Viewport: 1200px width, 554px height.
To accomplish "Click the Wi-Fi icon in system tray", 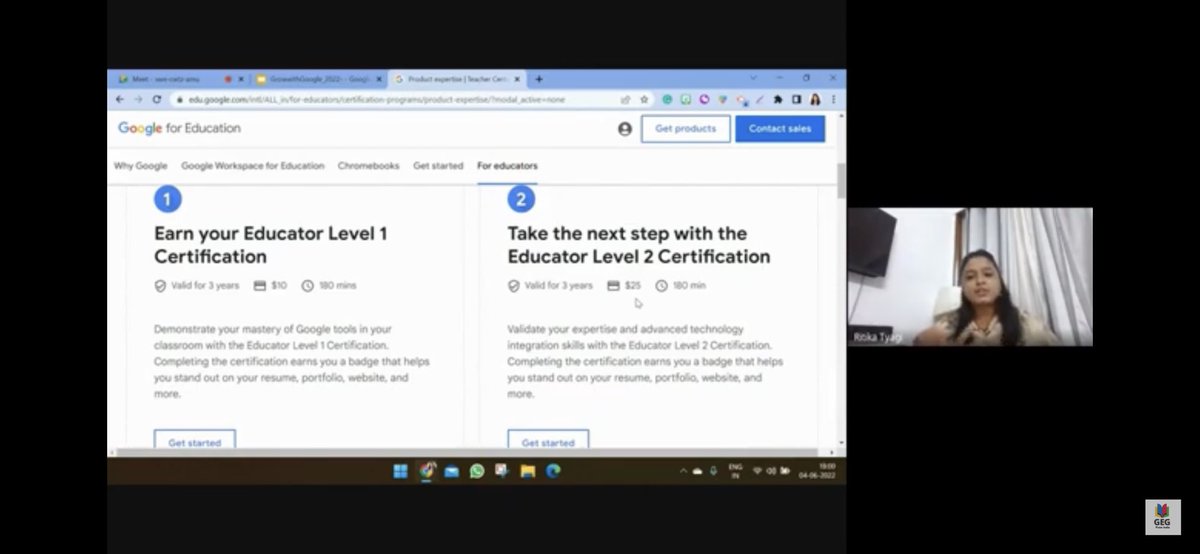I will tap(757, 471).
